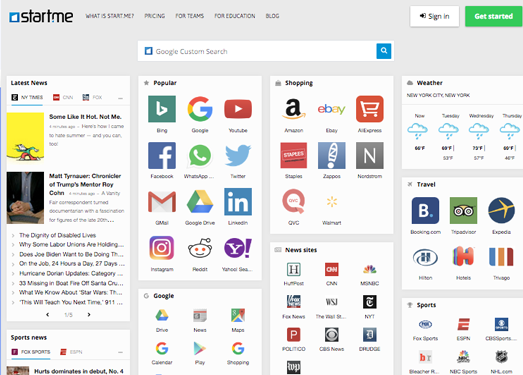Go to next page of Latest News

[x=89, y=315]
